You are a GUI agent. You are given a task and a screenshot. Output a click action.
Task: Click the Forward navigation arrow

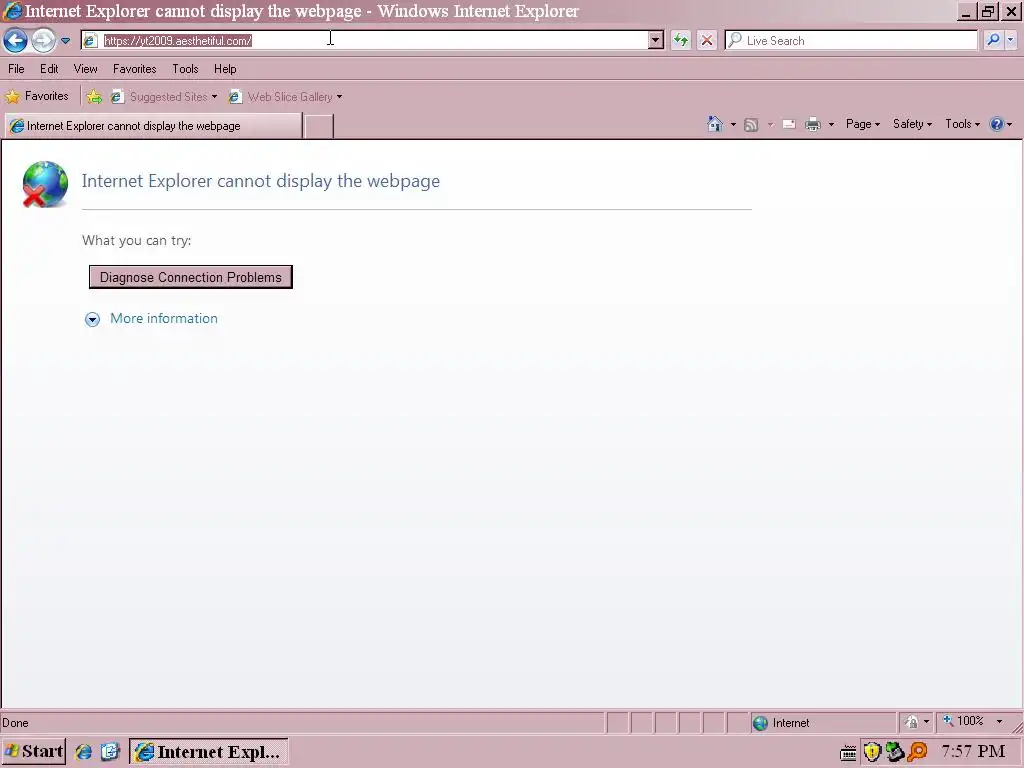click(44, 40)
